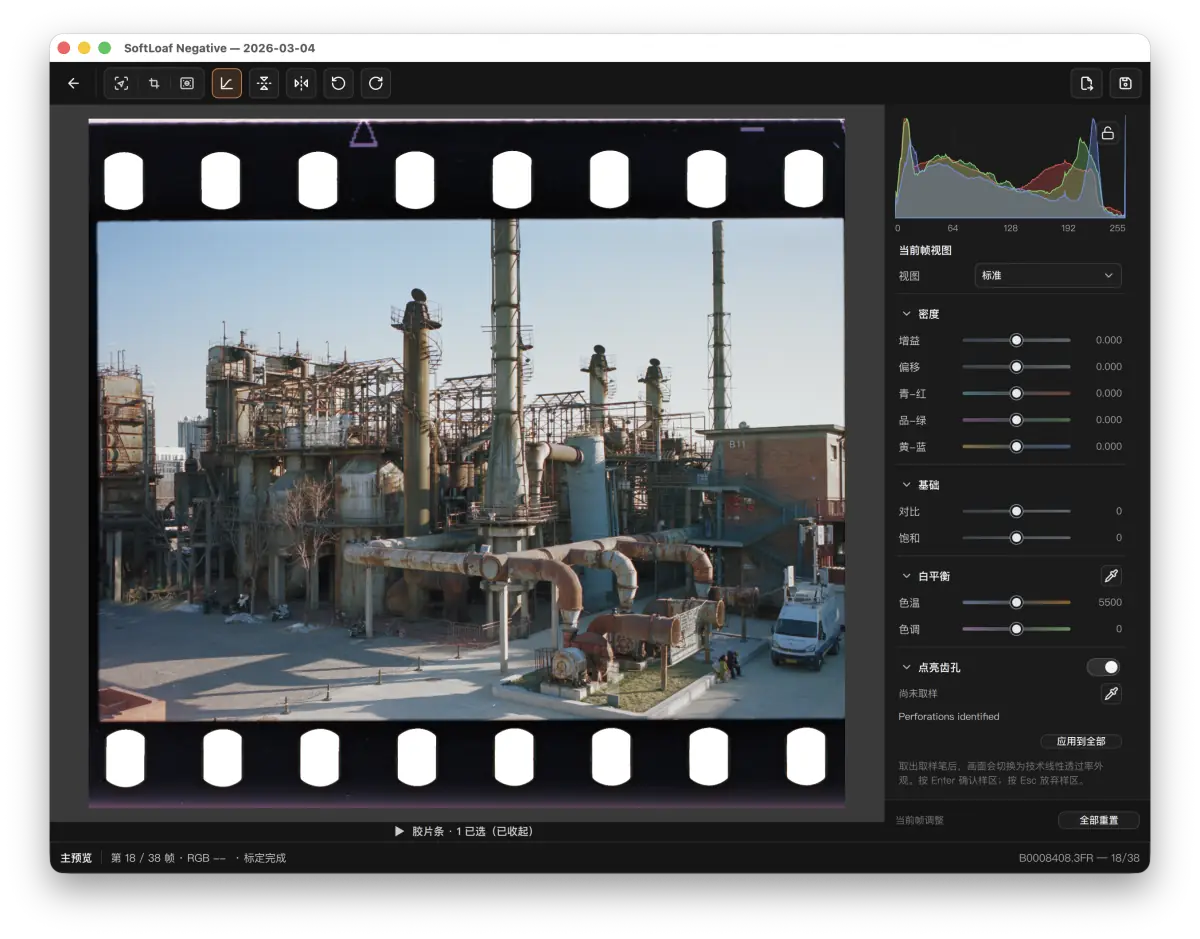Pick white balance with 白平衡 eyedropper
The width and height of the screenshot is (1200, 939).
[x=1110, y=576]
